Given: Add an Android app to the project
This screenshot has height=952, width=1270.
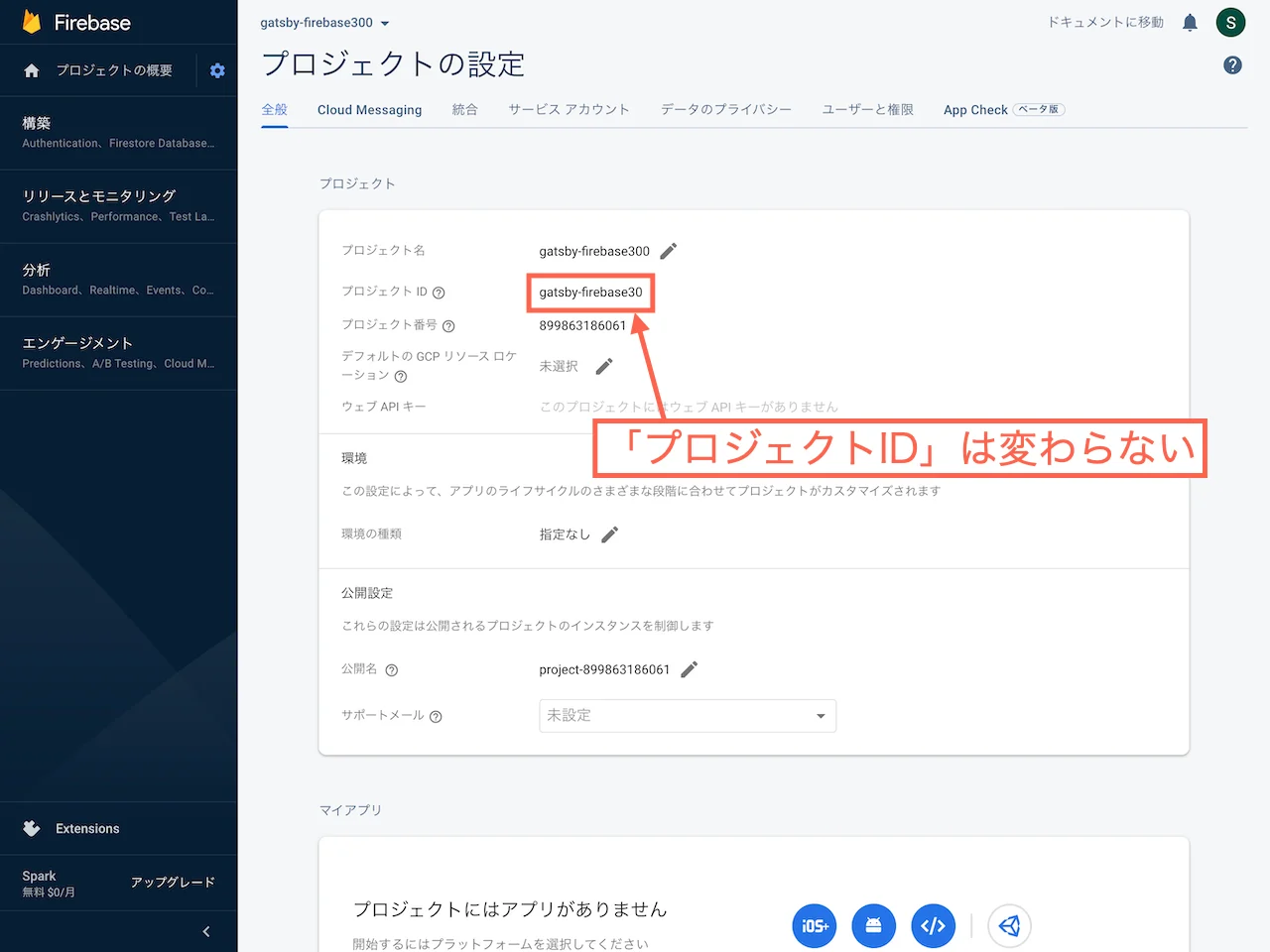Looking at the screenshot, I should click(873, 925).
